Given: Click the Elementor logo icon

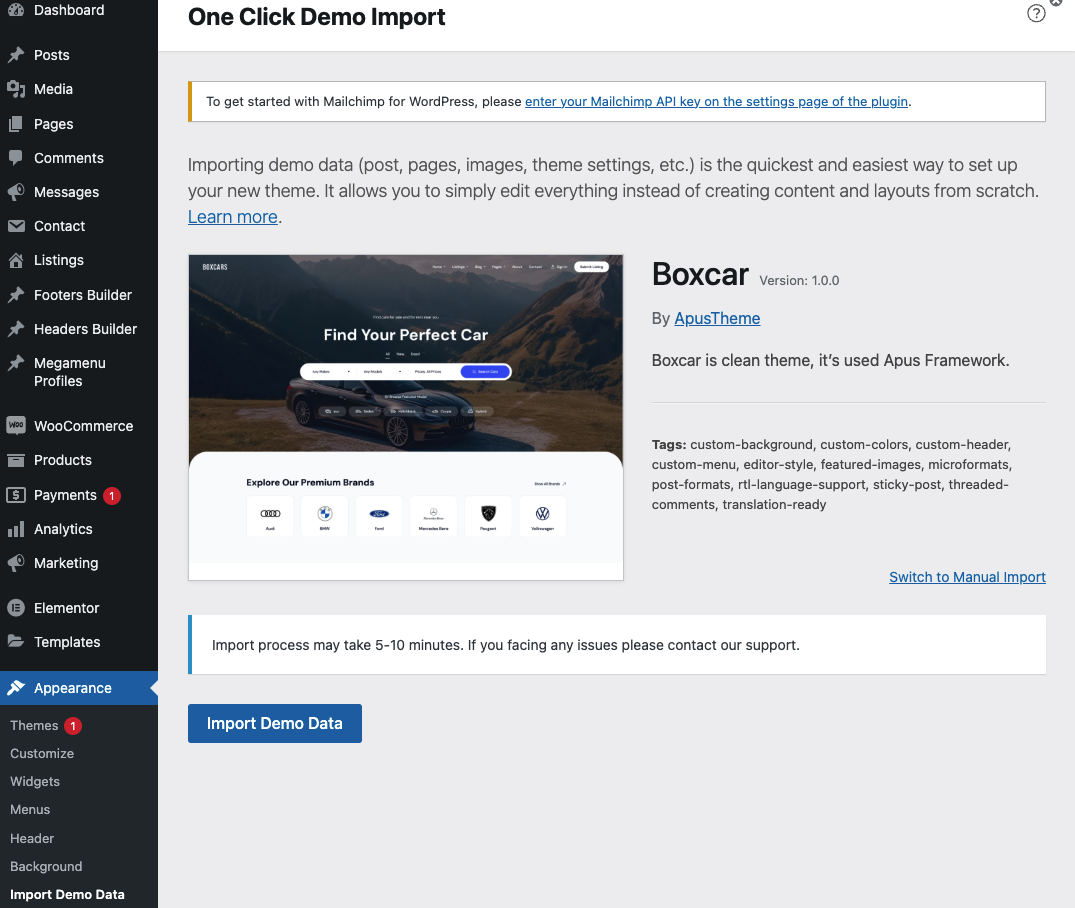Looking at the screenshot, I should [16, 608].
